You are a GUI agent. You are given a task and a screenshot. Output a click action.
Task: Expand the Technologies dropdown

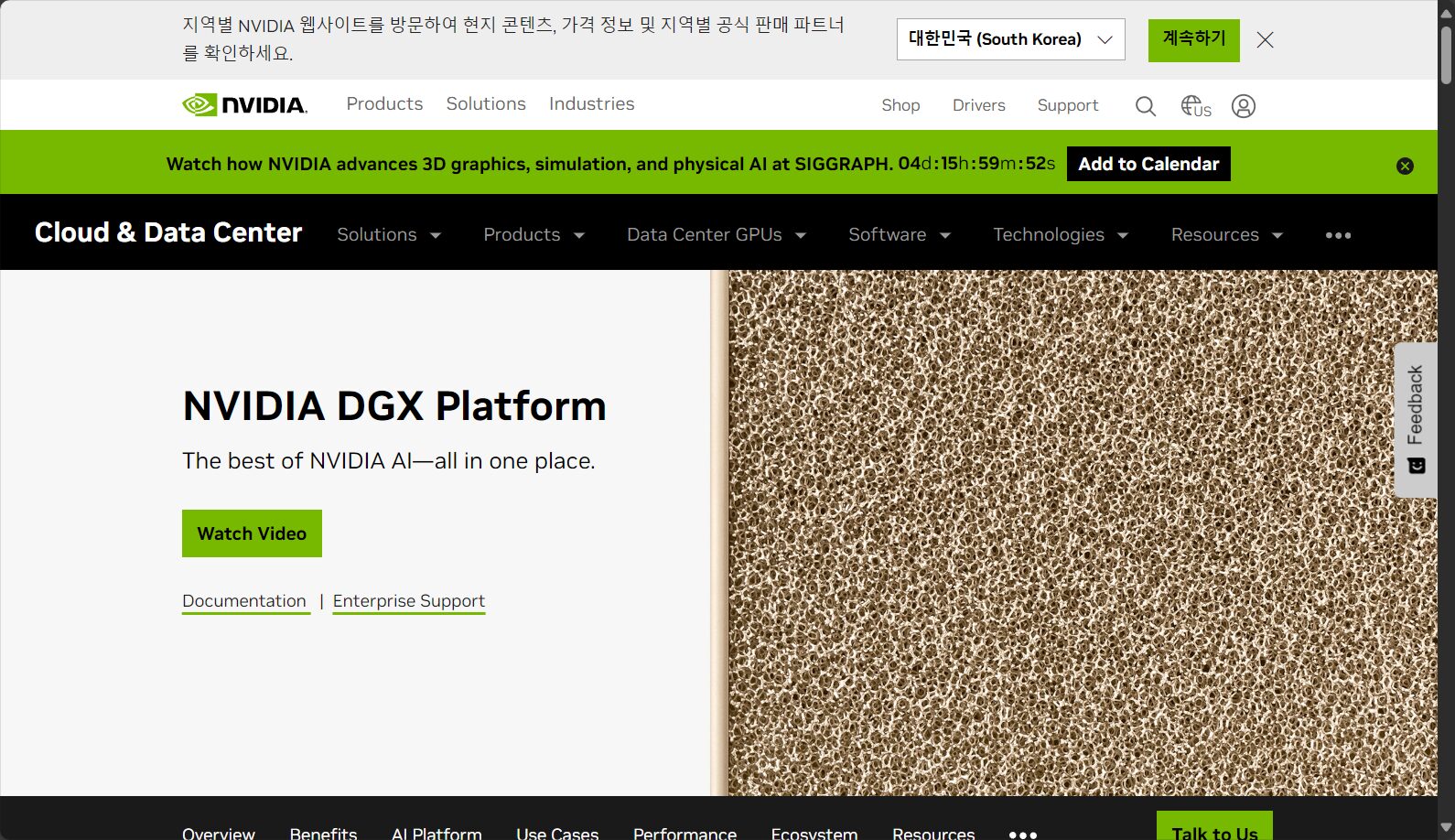1061,235
